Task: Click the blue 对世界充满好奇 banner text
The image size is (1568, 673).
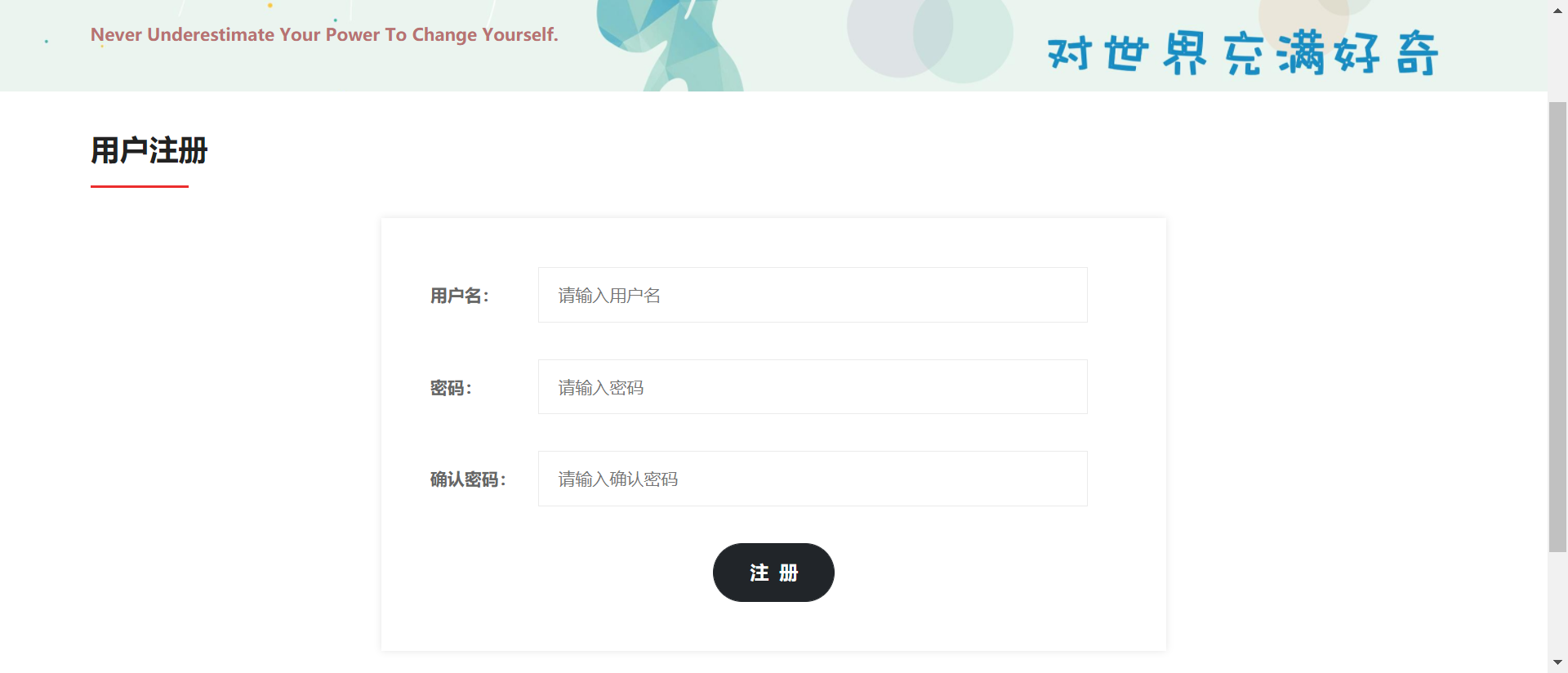Action: coord(1242,52)
